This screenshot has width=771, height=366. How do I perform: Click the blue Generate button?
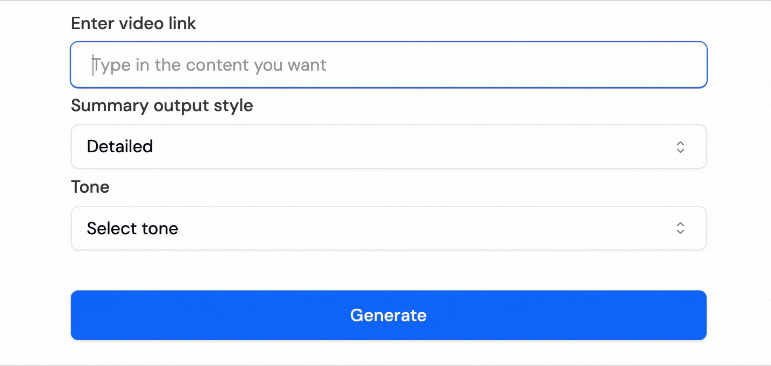[x=388, y=315]
